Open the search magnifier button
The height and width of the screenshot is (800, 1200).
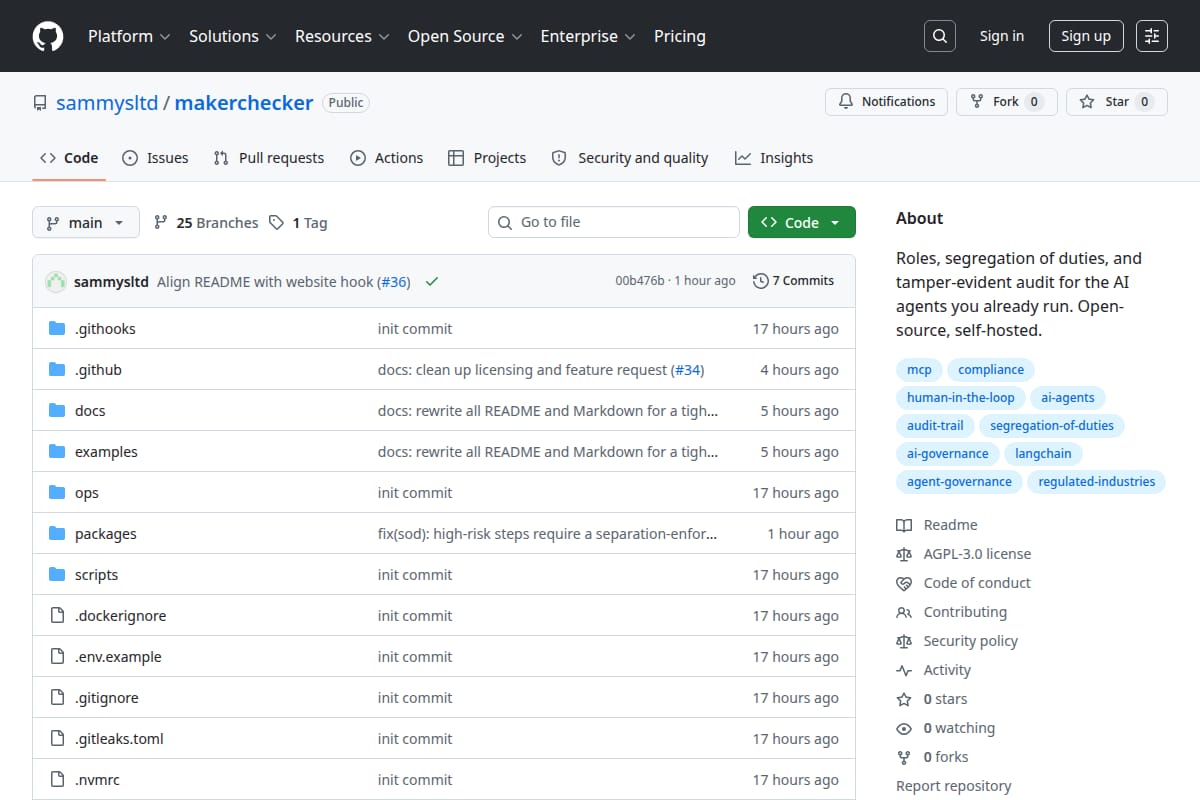tap(939, 36)
